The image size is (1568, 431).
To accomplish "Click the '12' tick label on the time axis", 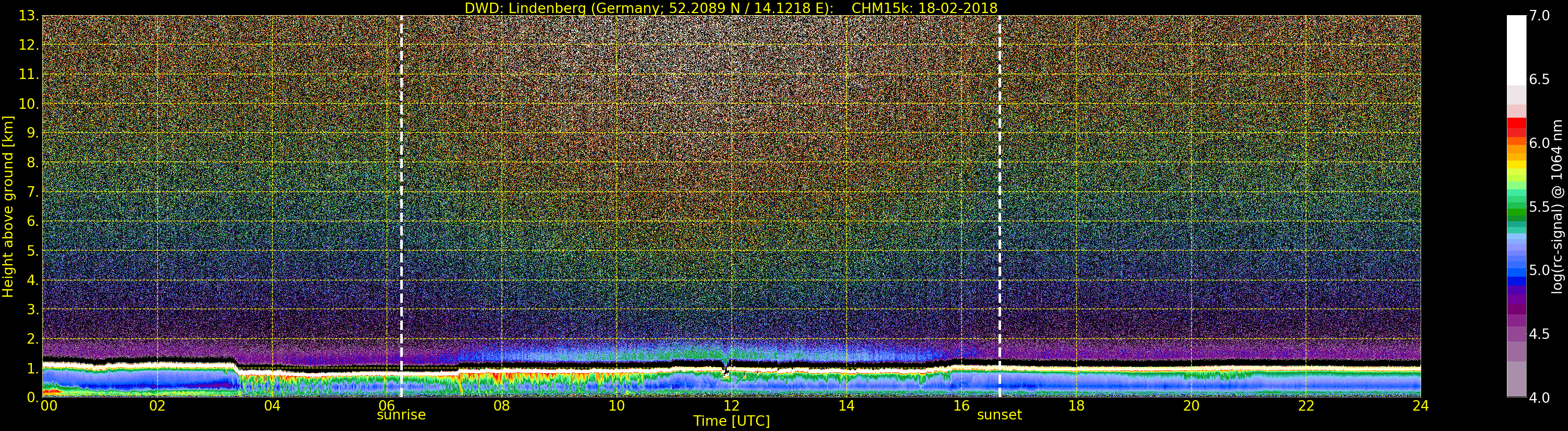I will coord(731,406).
